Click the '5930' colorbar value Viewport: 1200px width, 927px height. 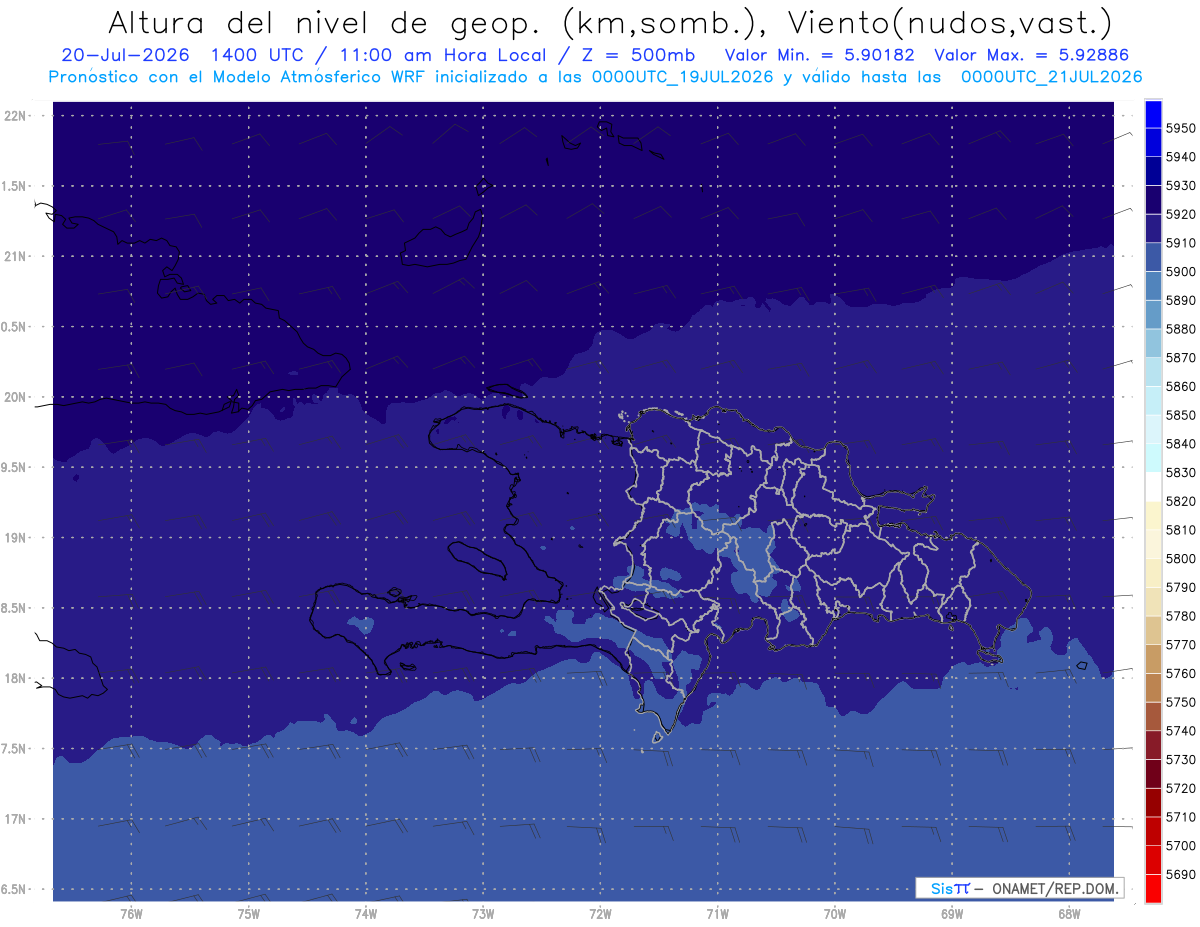click(1181, 186)
